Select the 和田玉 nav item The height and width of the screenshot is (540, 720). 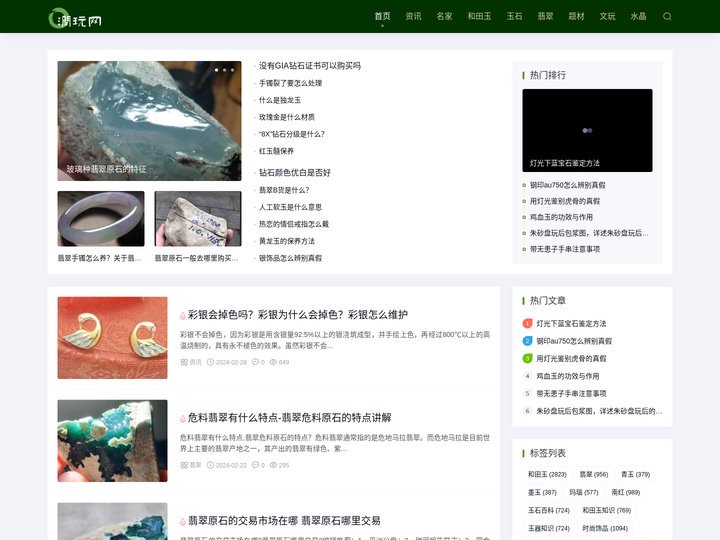(479, 16)
